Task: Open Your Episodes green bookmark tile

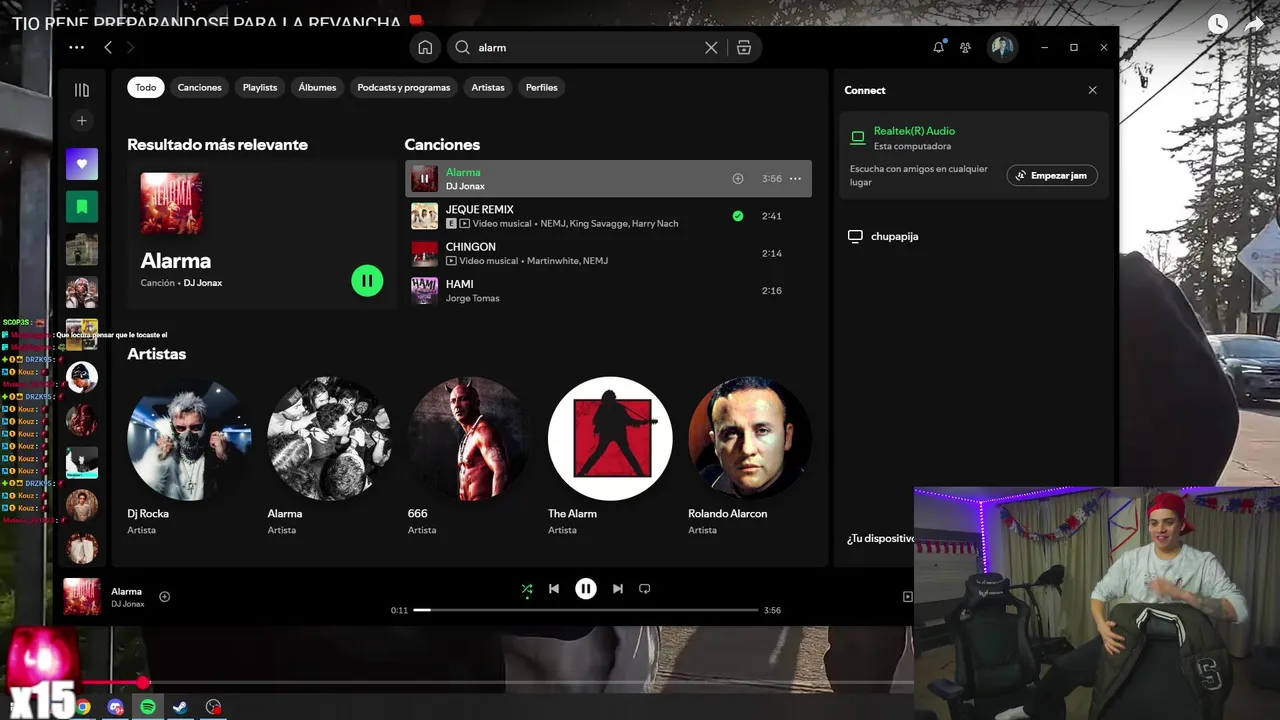Action: 82,207
